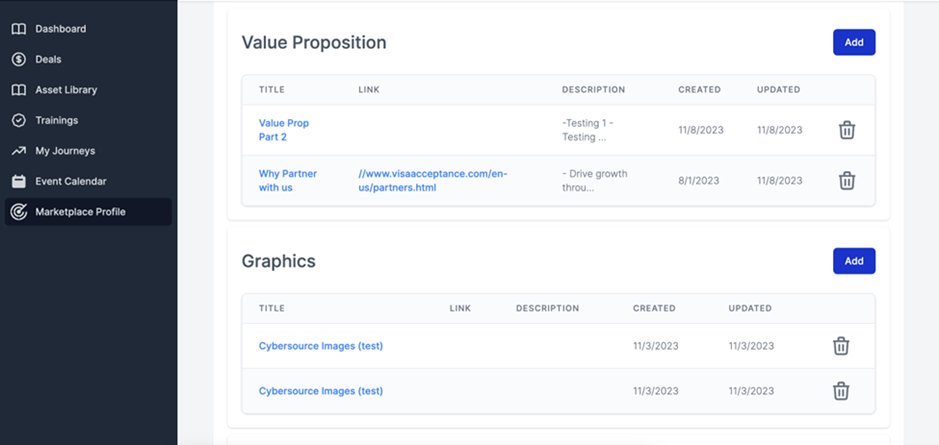Image resolution: width=939 pixels, height=445 pixels.
Task: Open Asset Library from the sidebar
Action: [x=66, y=90]
